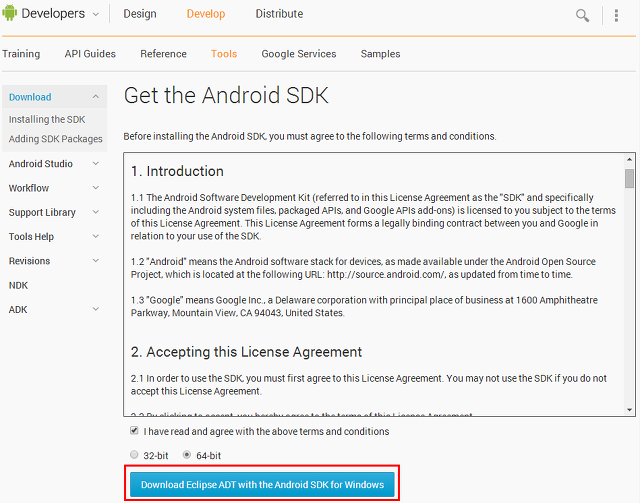The width and height of the screenshot is (640, 503).
Task: Click '2. Accepting this License Agreement' heading
Action: coord(246,352)
